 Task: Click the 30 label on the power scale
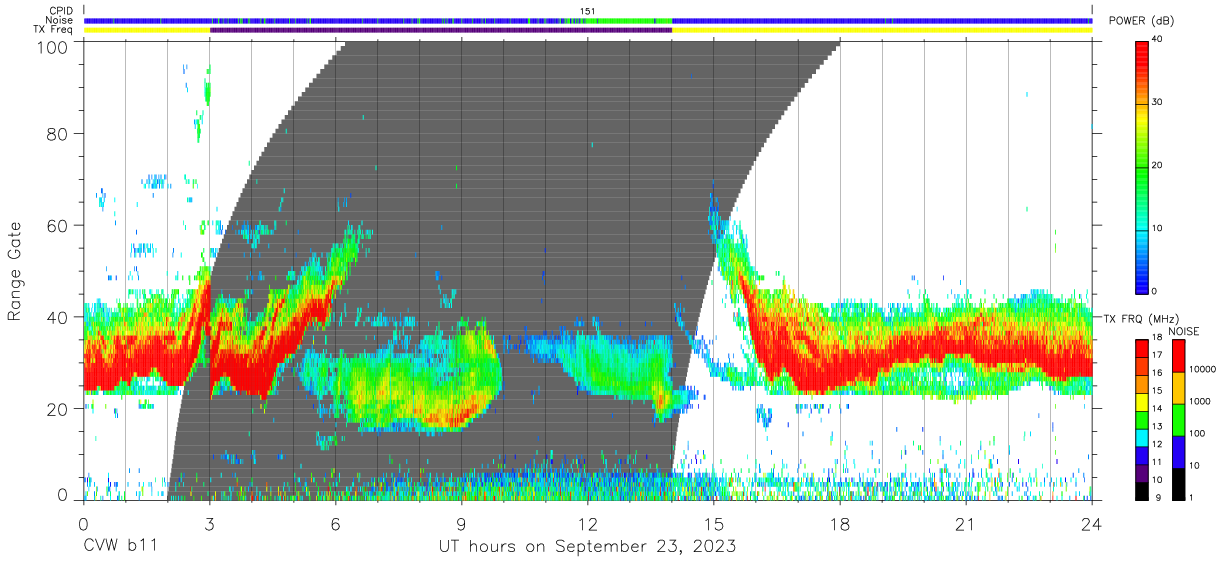coord(1159,103)
